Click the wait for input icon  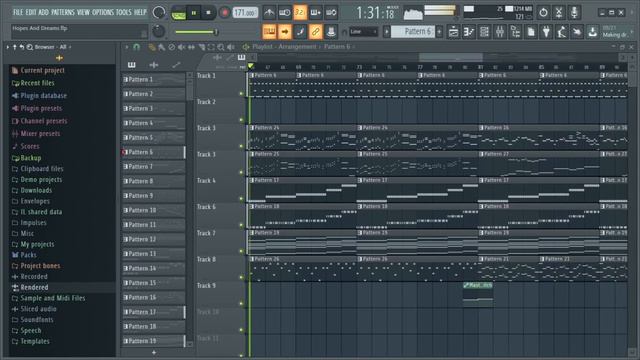point(284,13)
